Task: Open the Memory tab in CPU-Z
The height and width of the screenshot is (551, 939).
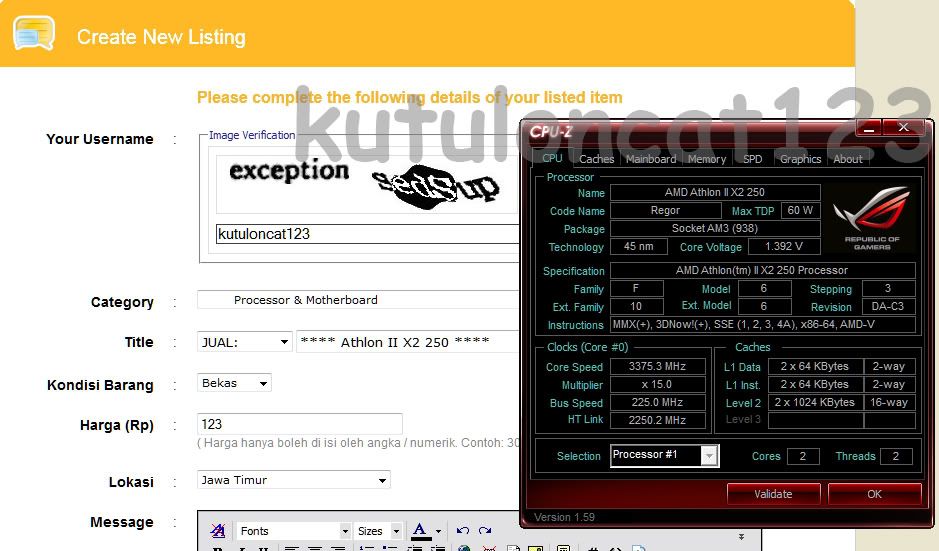Action: 707,159
